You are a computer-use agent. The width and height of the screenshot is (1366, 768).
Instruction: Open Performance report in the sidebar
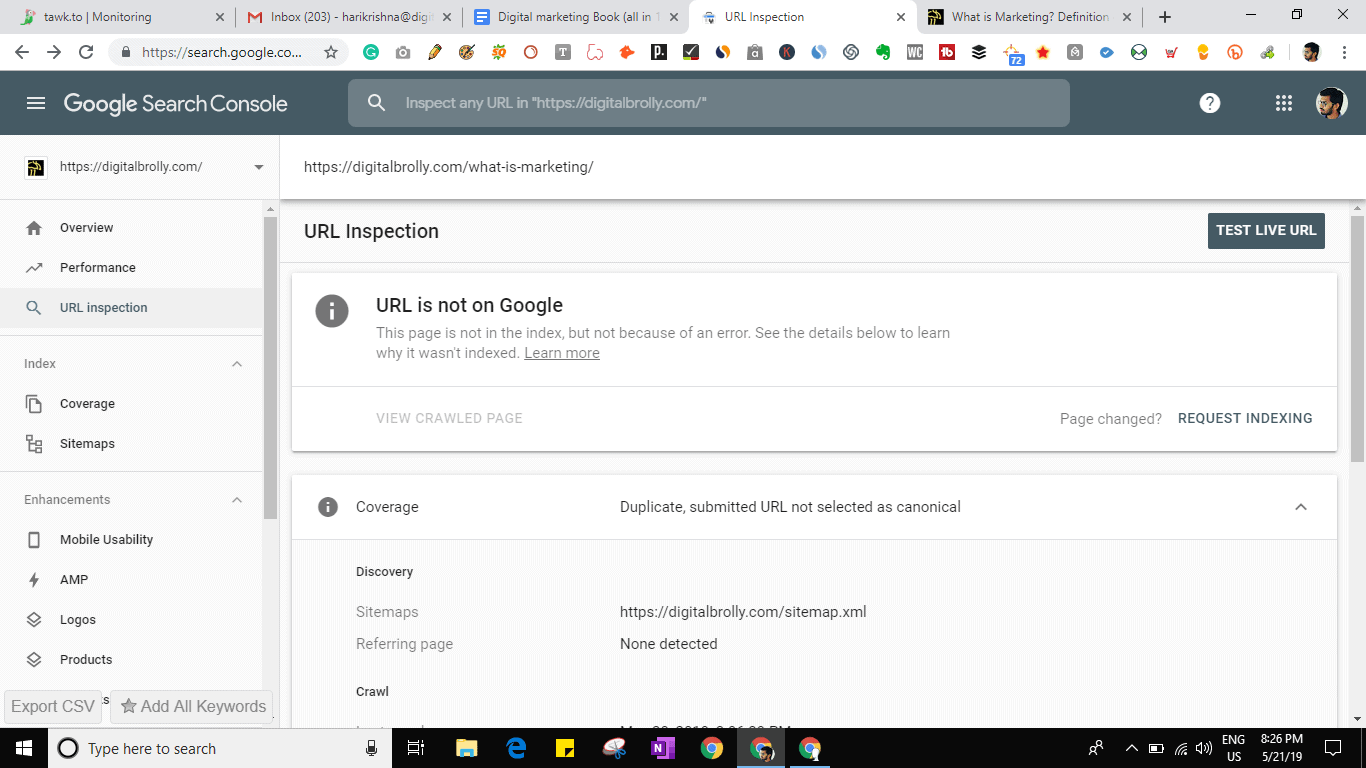[131, 268]
